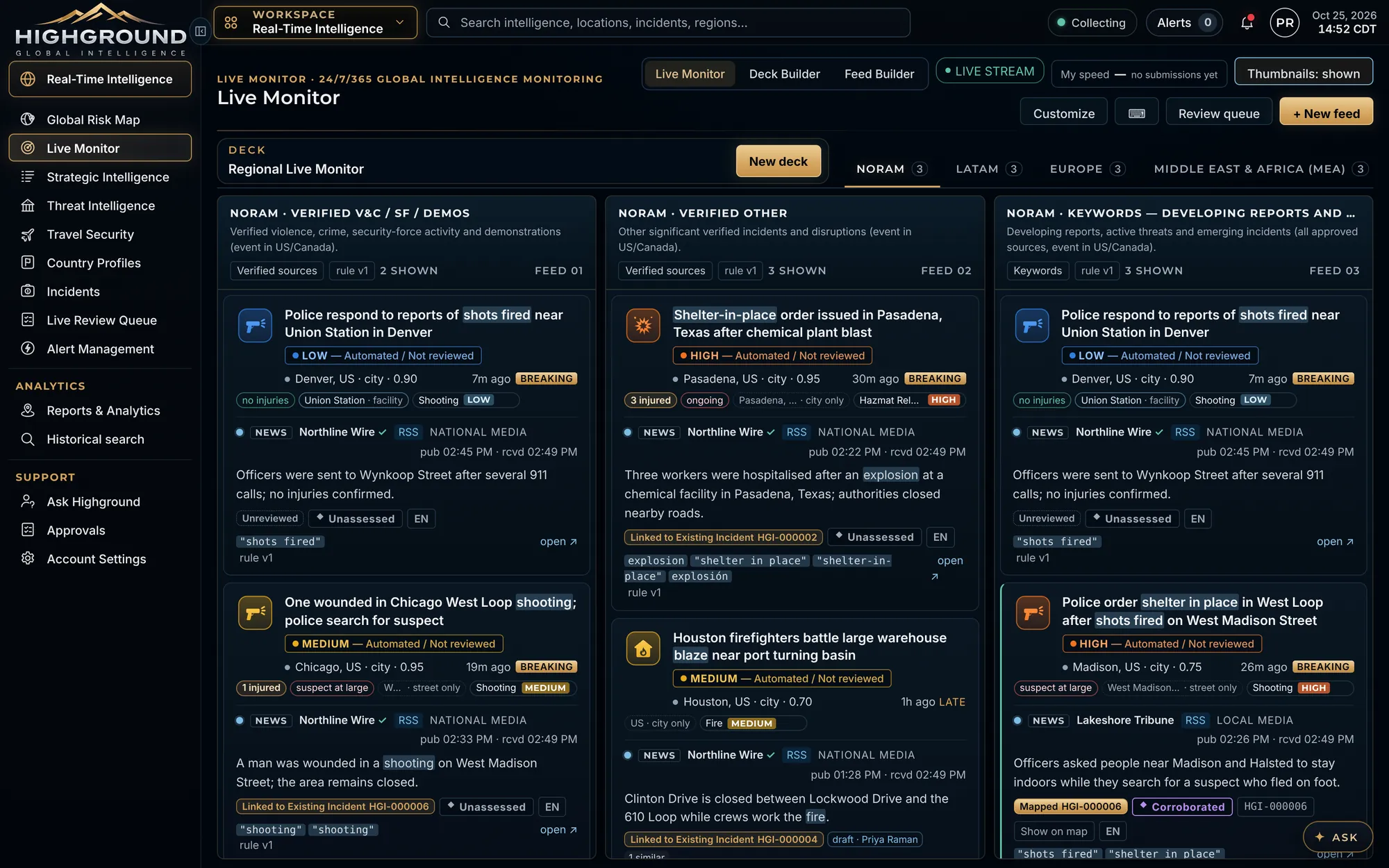The width and height of the screenshot is (1389, 868).
Task: Open Historical search
Action: [x=100, y=440]
